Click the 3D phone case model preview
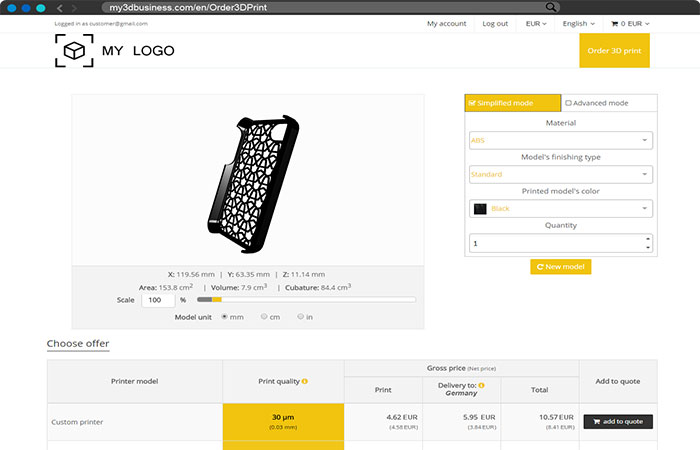 pos(253,183)
